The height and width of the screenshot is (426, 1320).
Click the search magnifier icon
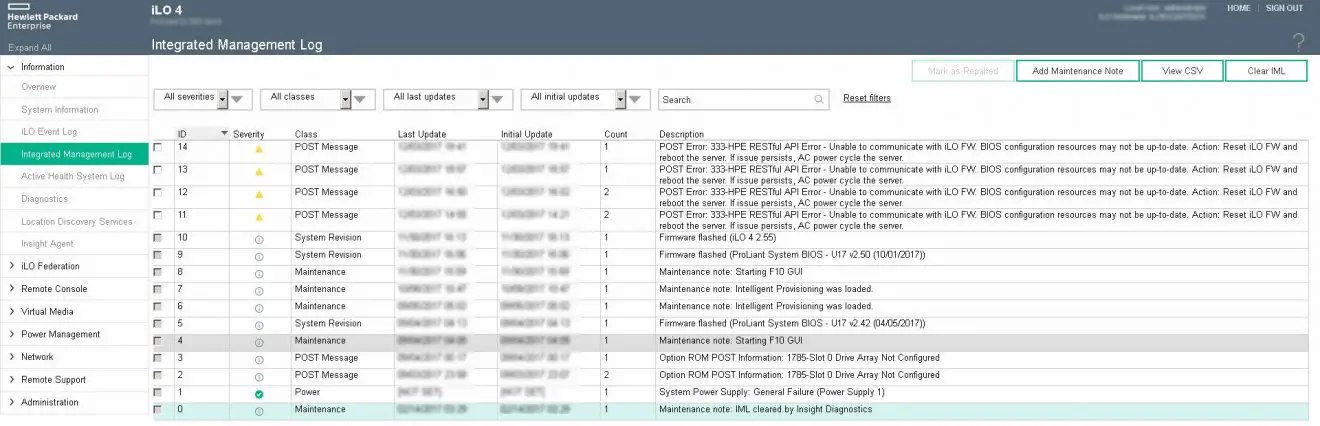[x=819, y=100]
